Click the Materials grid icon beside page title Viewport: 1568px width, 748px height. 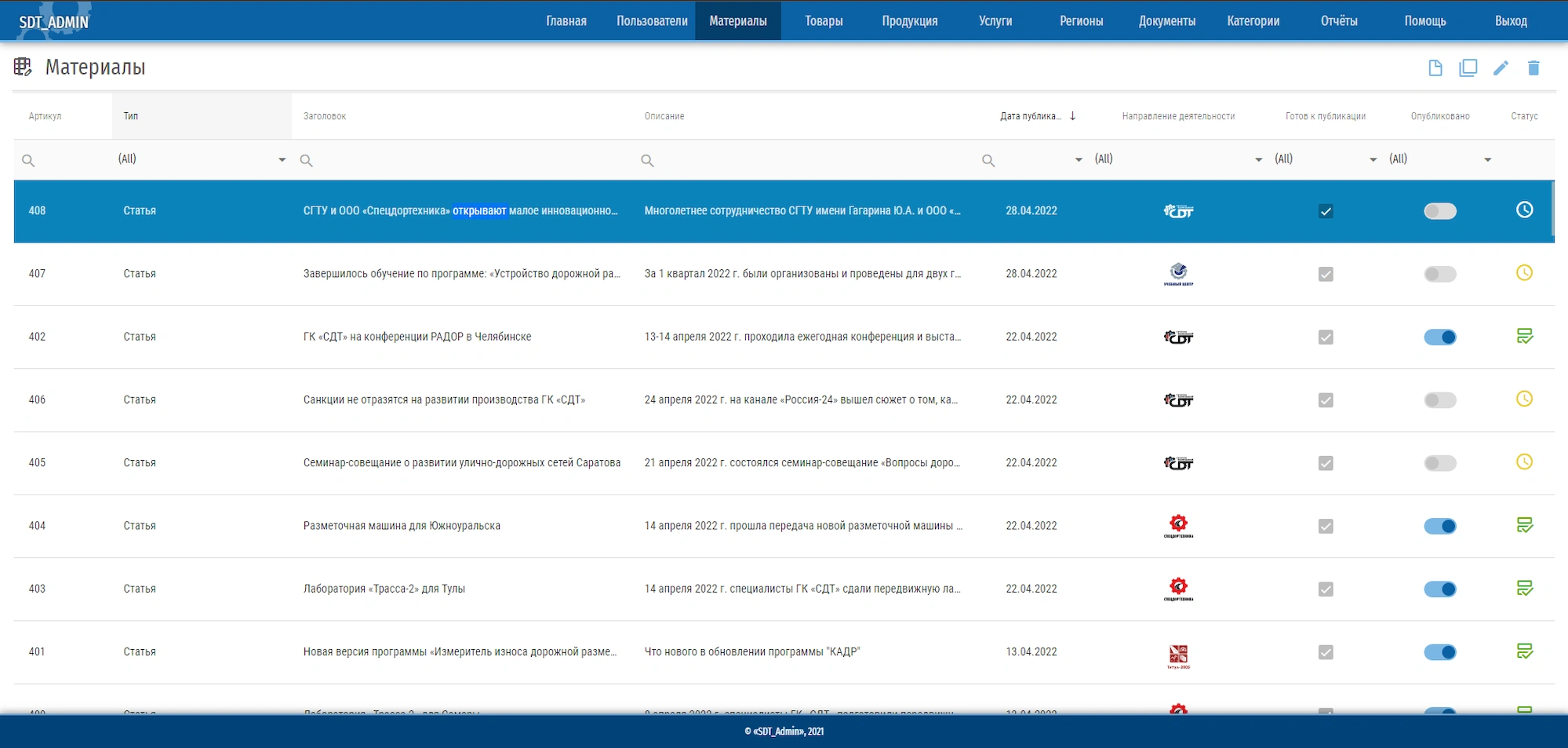(23, 68)
